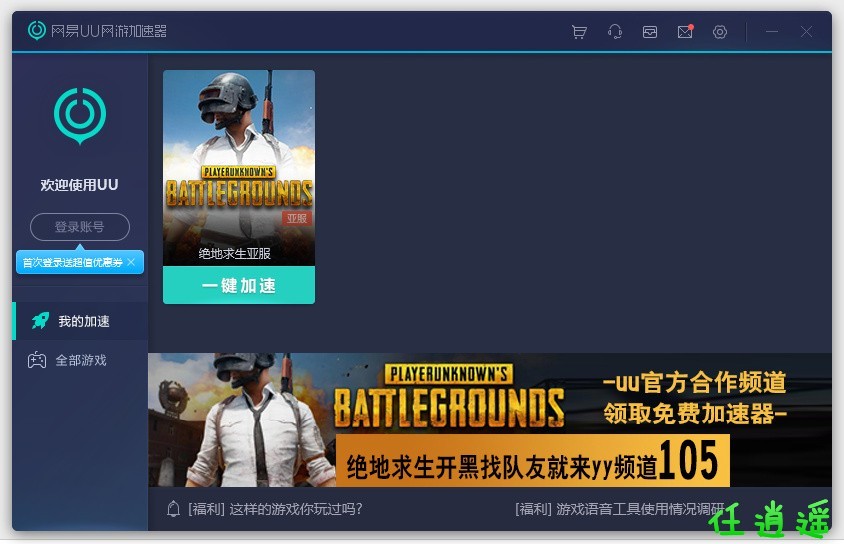Open the 这样的游戏你玩过吗 news link
The height and width of the screenshot is (544, 844).
coord(275,509)
